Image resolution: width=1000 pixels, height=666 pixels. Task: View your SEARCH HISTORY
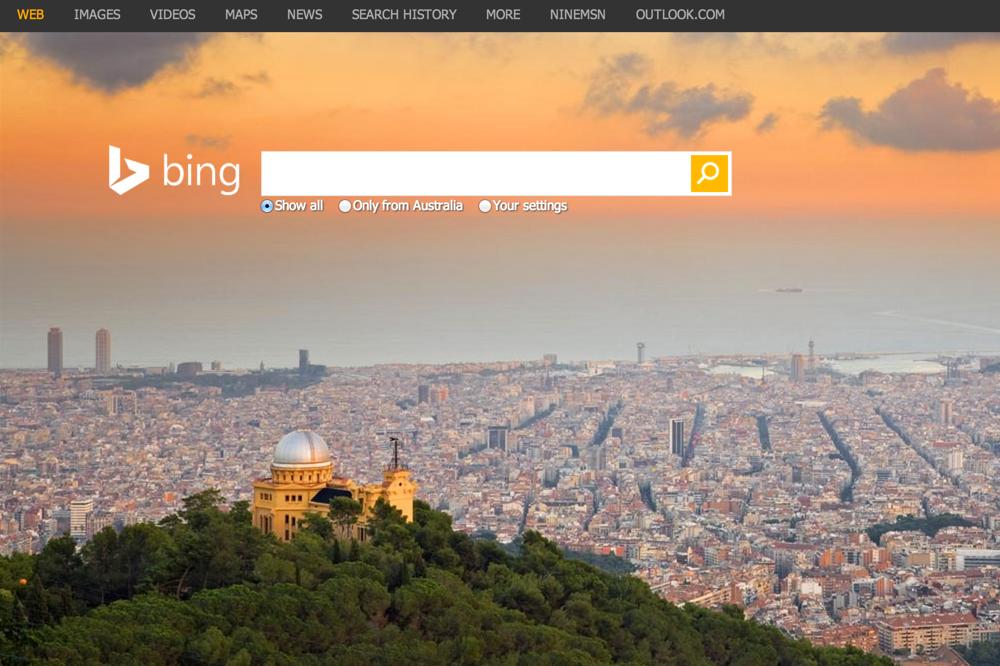pyautogui.click(x=403, y=15)
